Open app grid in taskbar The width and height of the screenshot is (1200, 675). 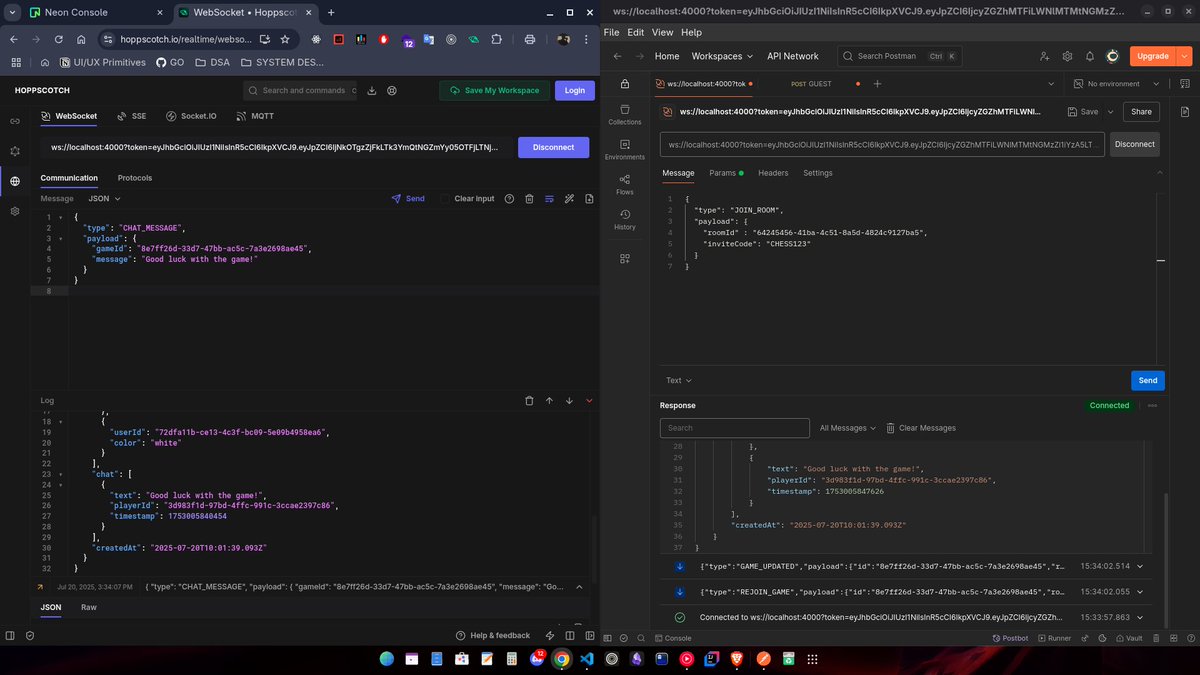pos(813,659)
